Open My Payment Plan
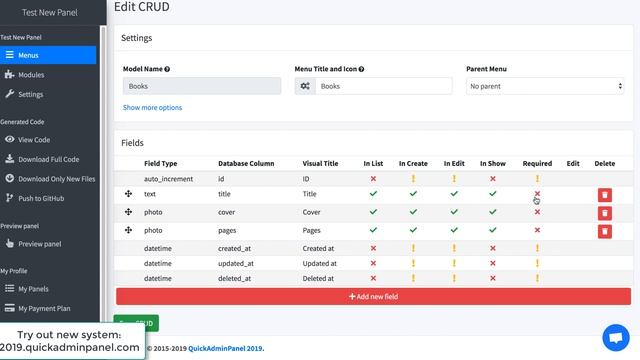 point(44,308)
